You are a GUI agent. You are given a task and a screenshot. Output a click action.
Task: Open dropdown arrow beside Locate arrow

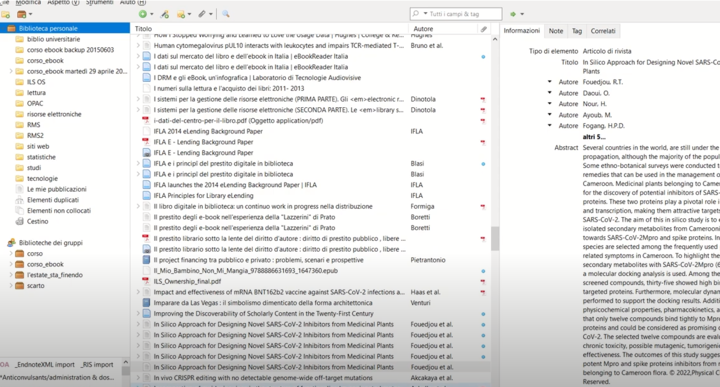pos(522,14)
